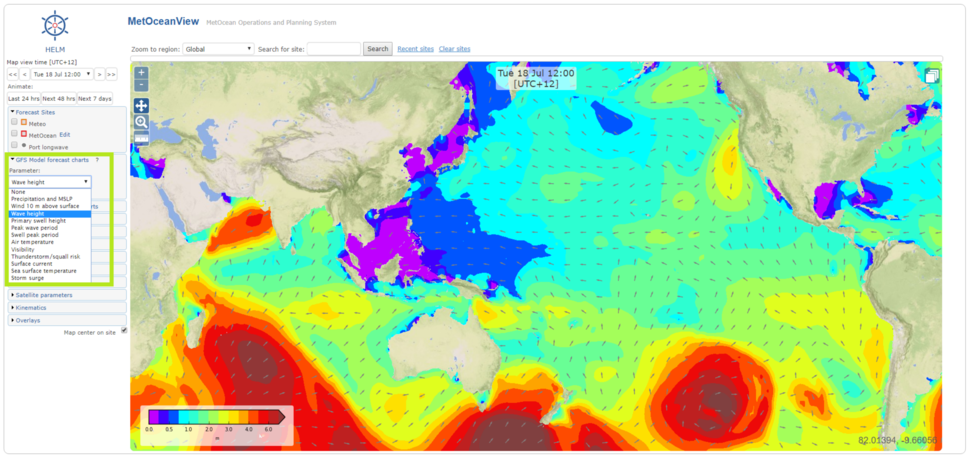The width and height of the screenshot is (969, 456).
Task: Click the cursor coordinates readout on the map
Action: pyautogui.click(x=897, y=441)
